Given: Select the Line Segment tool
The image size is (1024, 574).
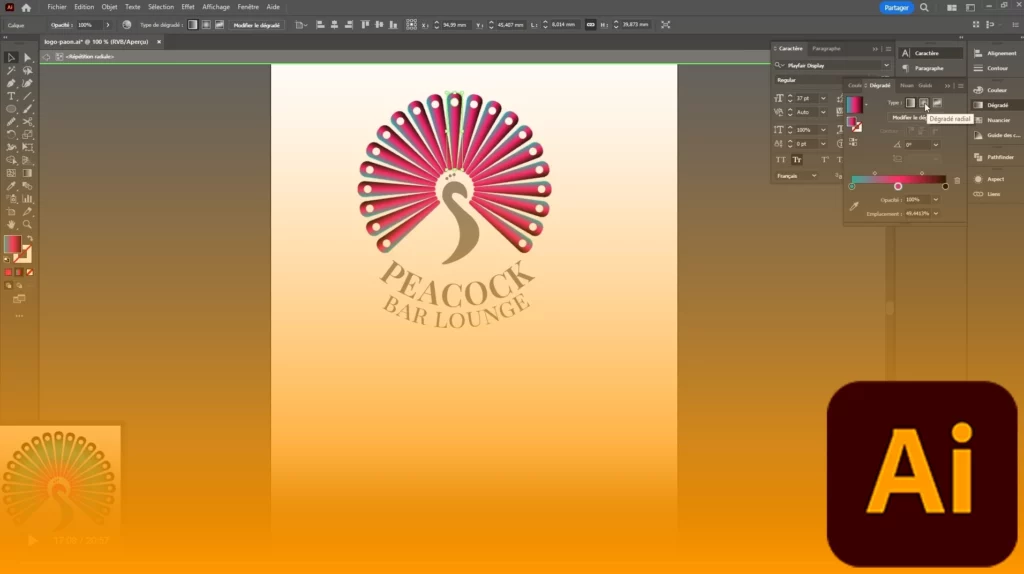Looking at the screenshot, I should (x=27, y=97).
